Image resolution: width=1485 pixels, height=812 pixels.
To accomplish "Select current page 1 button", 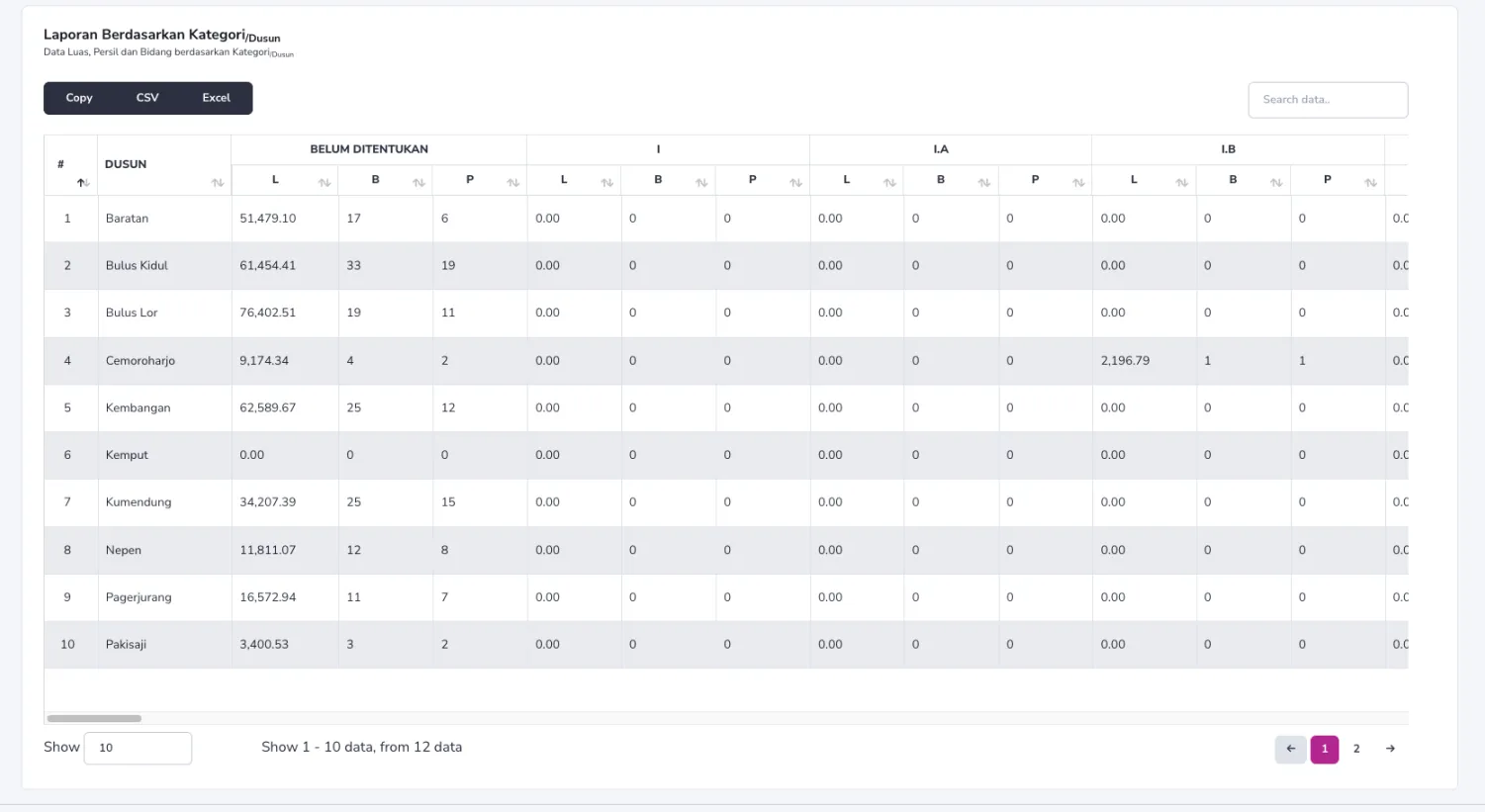I will [1324, 749].
